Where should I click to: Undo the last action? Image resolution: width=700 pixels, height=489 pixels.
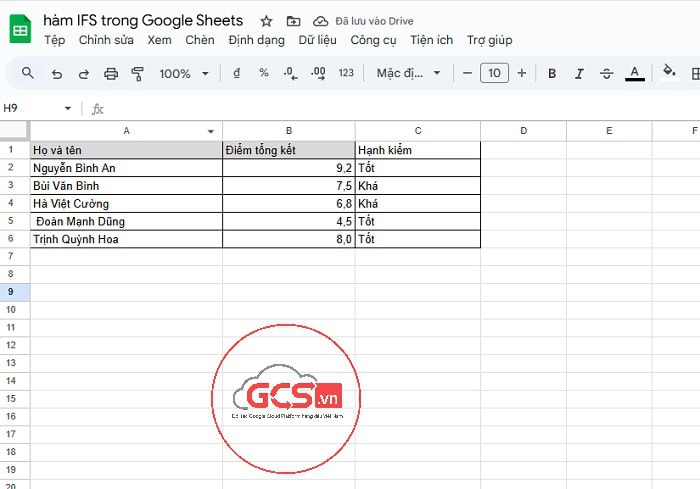57,73
